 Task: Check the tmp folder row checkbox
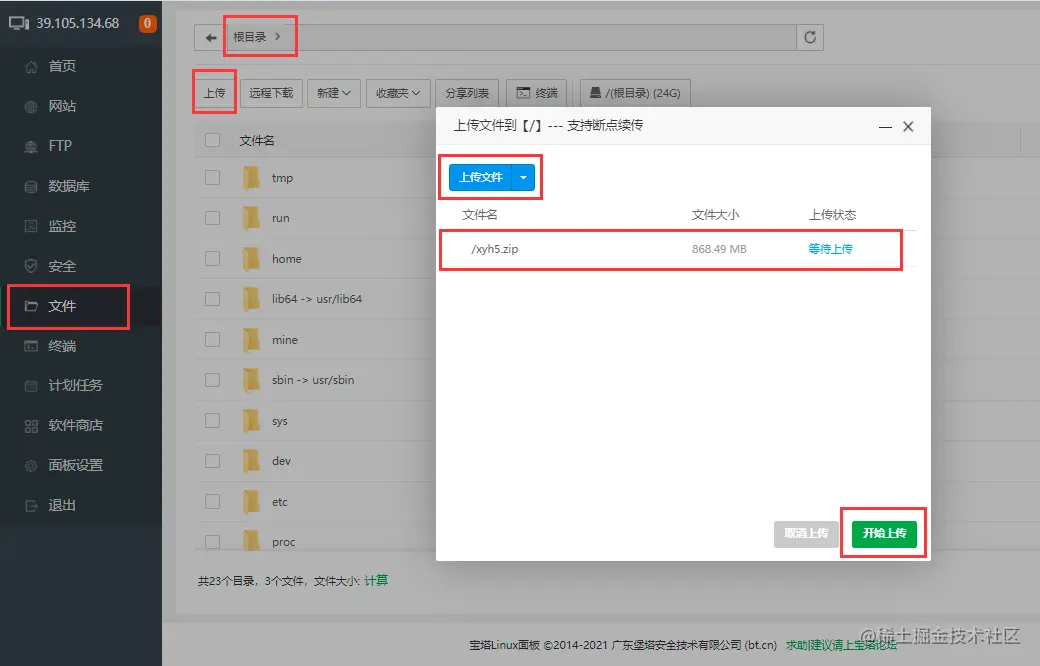[x=213, y=178]
